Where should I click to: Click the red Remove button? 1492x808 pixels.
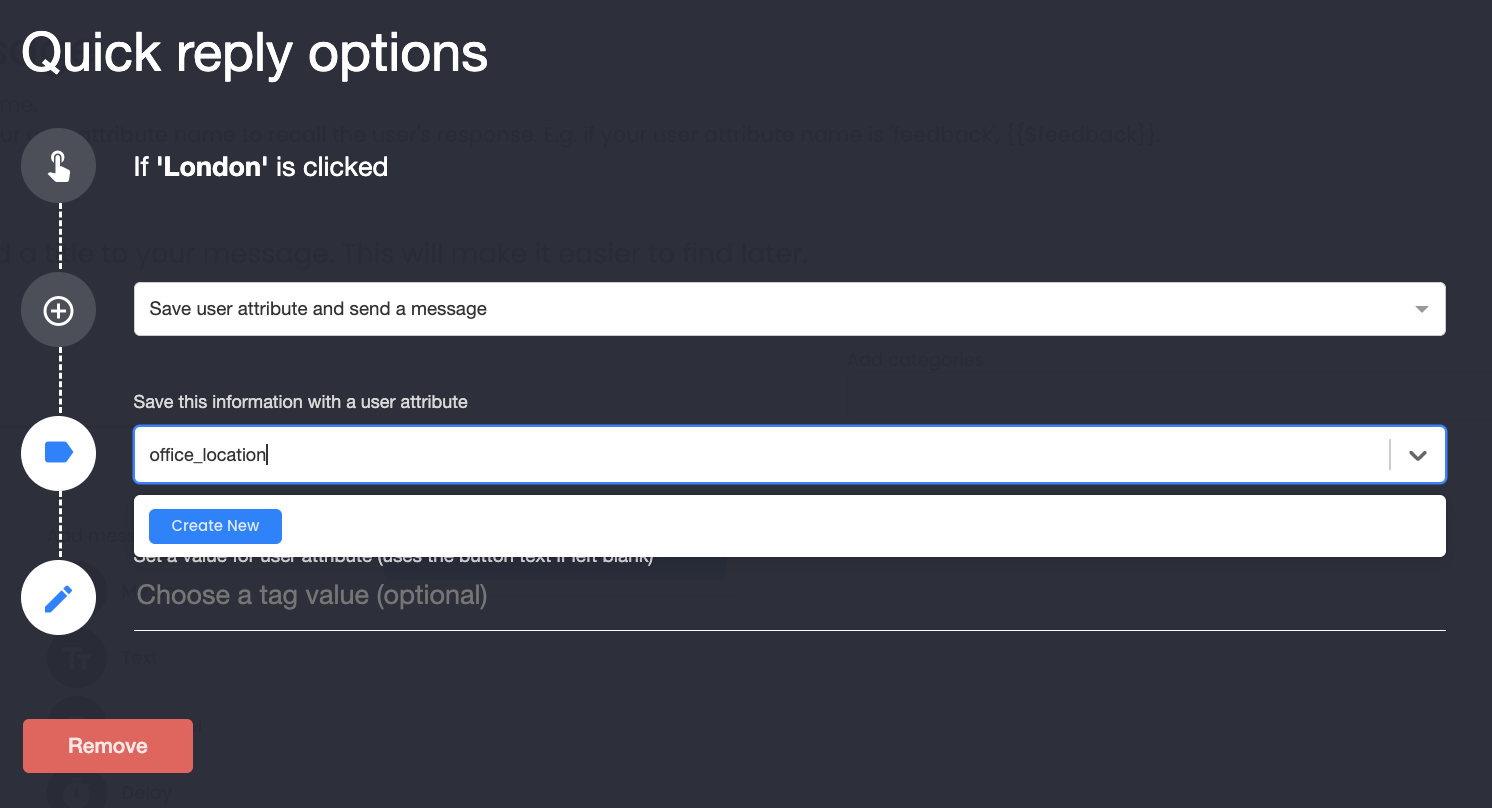tap(108, 746)
